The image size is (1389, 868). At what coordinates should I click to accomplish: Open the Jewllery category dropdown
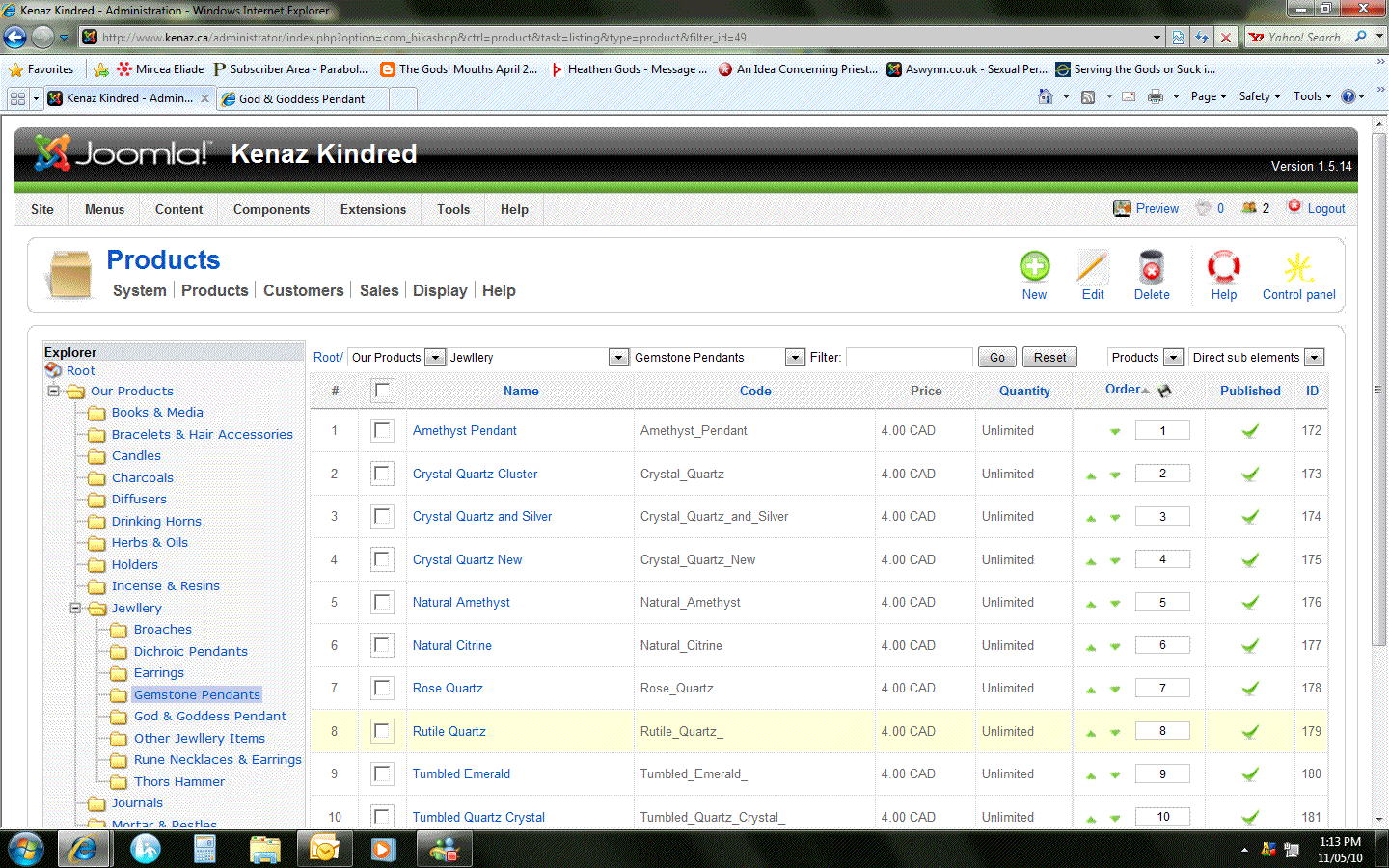pyautogui.click(x=537, y=357)
